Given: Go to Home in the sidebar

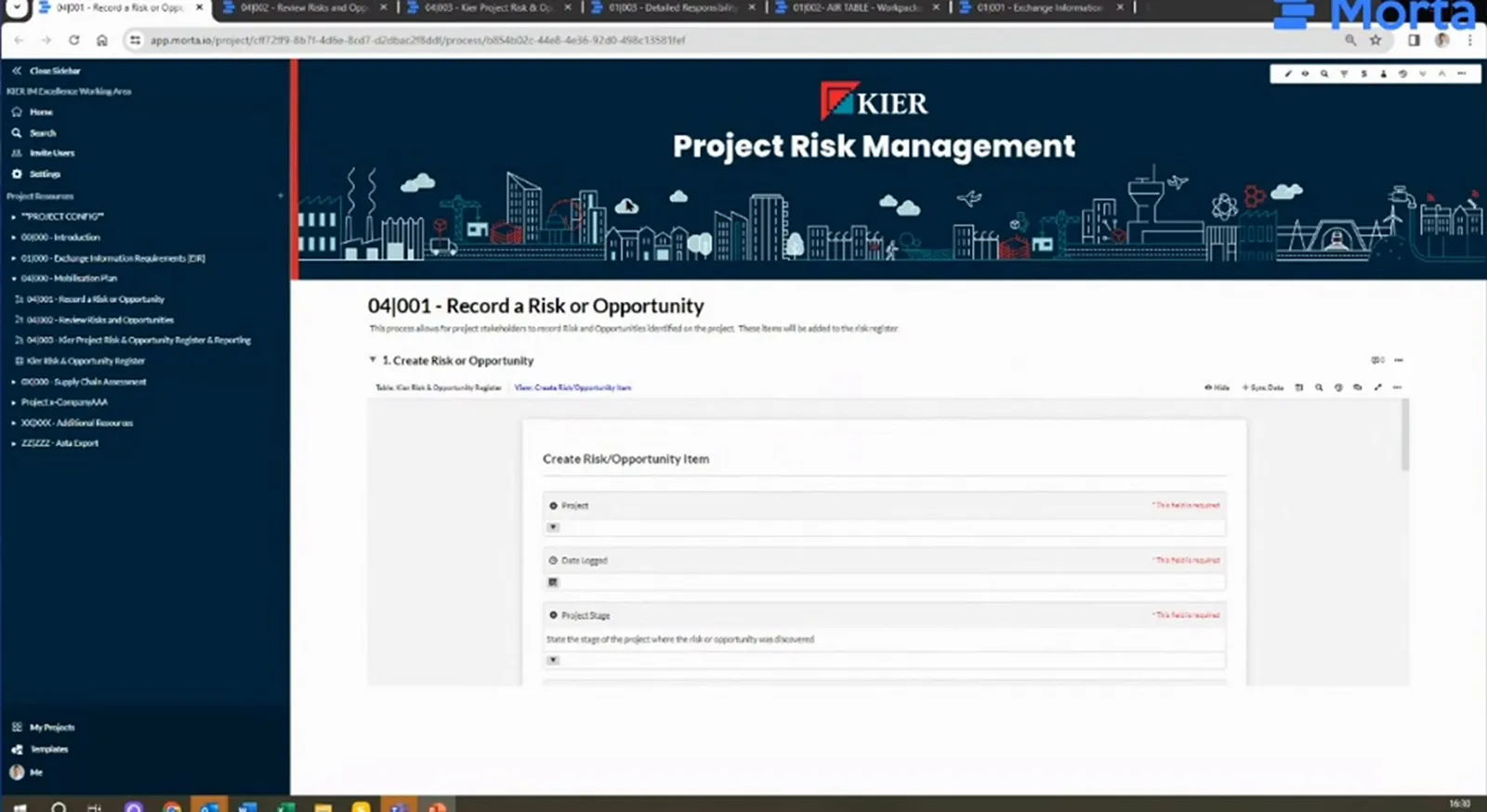Looking at the screenshot, I should [x=41, y=111].
